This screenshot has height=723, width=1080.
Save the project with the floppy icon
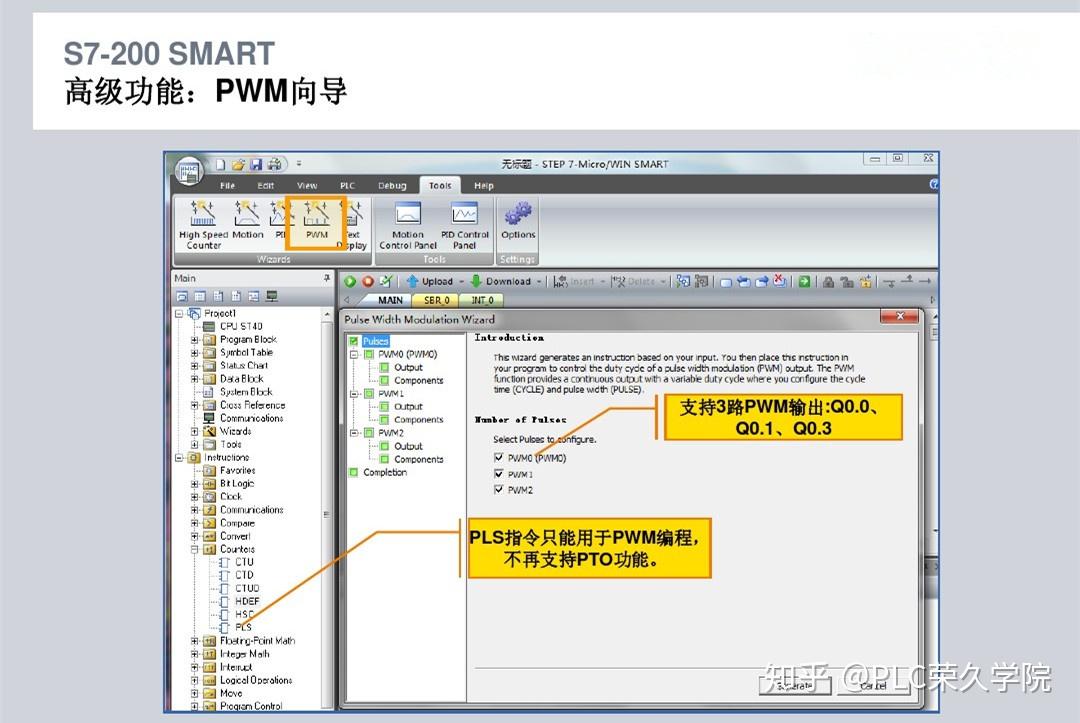(256, 165)
